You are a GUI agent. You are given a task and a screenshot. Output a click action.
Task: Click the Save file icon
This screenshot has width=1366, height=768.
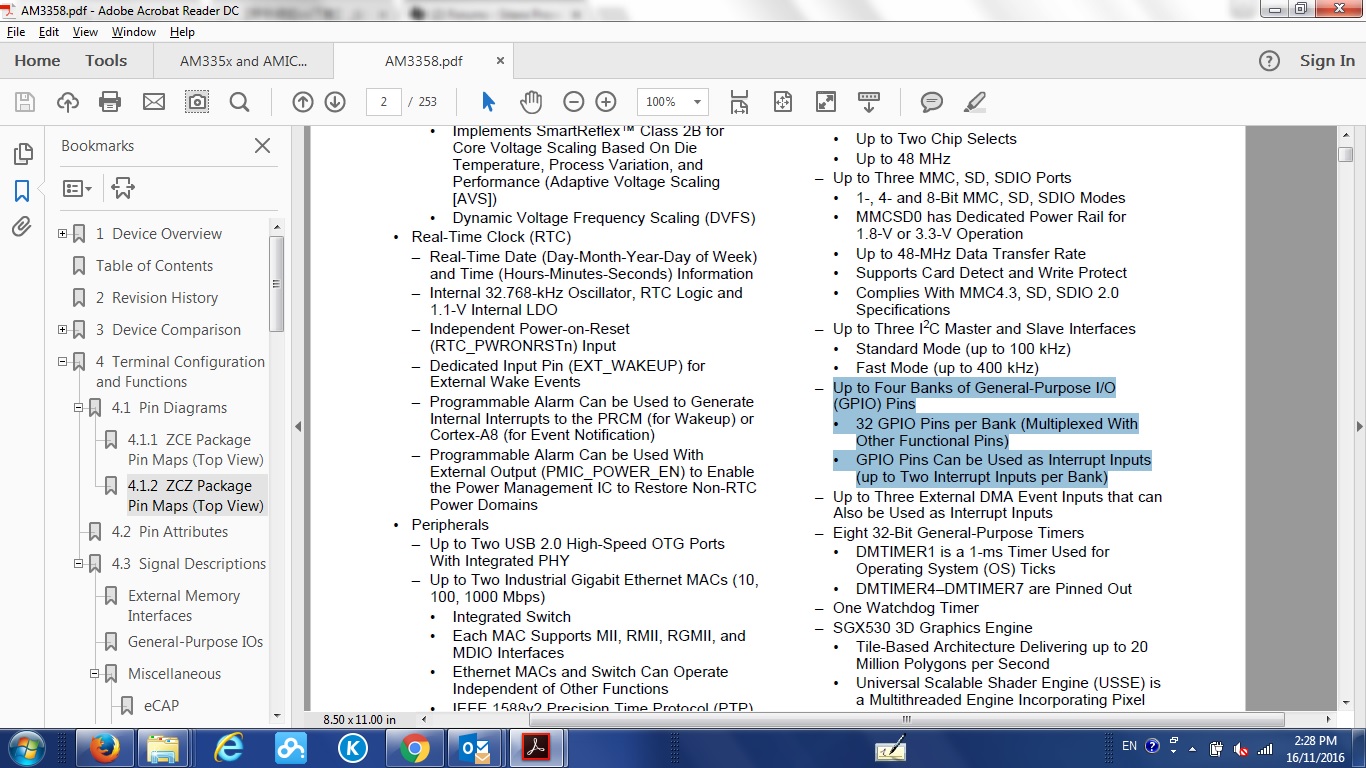pyautogui.click(x=25, y=102)
